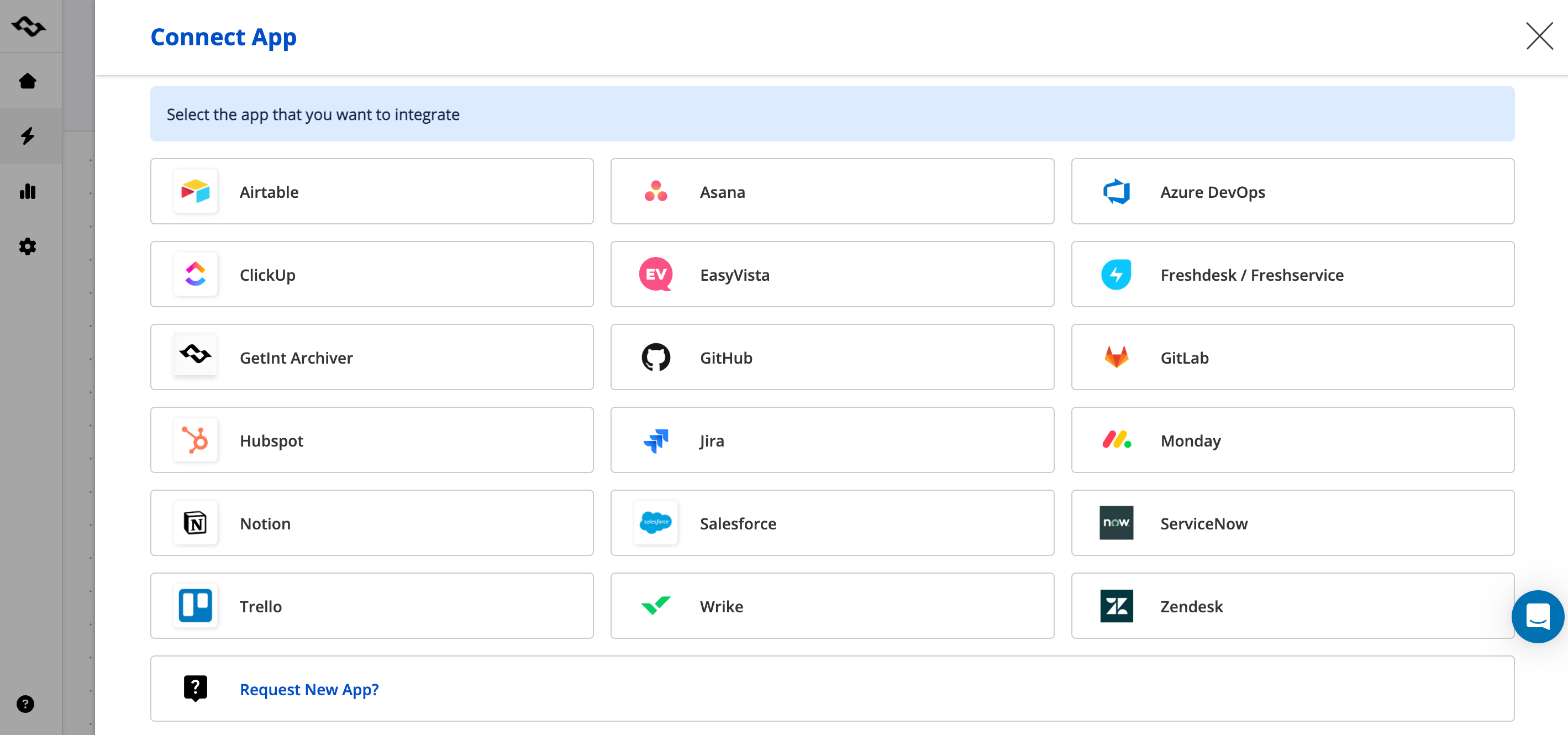Viewport: 1568px width, 735px height.
Task: Choose the Asana app label
Action: point(722,192)
